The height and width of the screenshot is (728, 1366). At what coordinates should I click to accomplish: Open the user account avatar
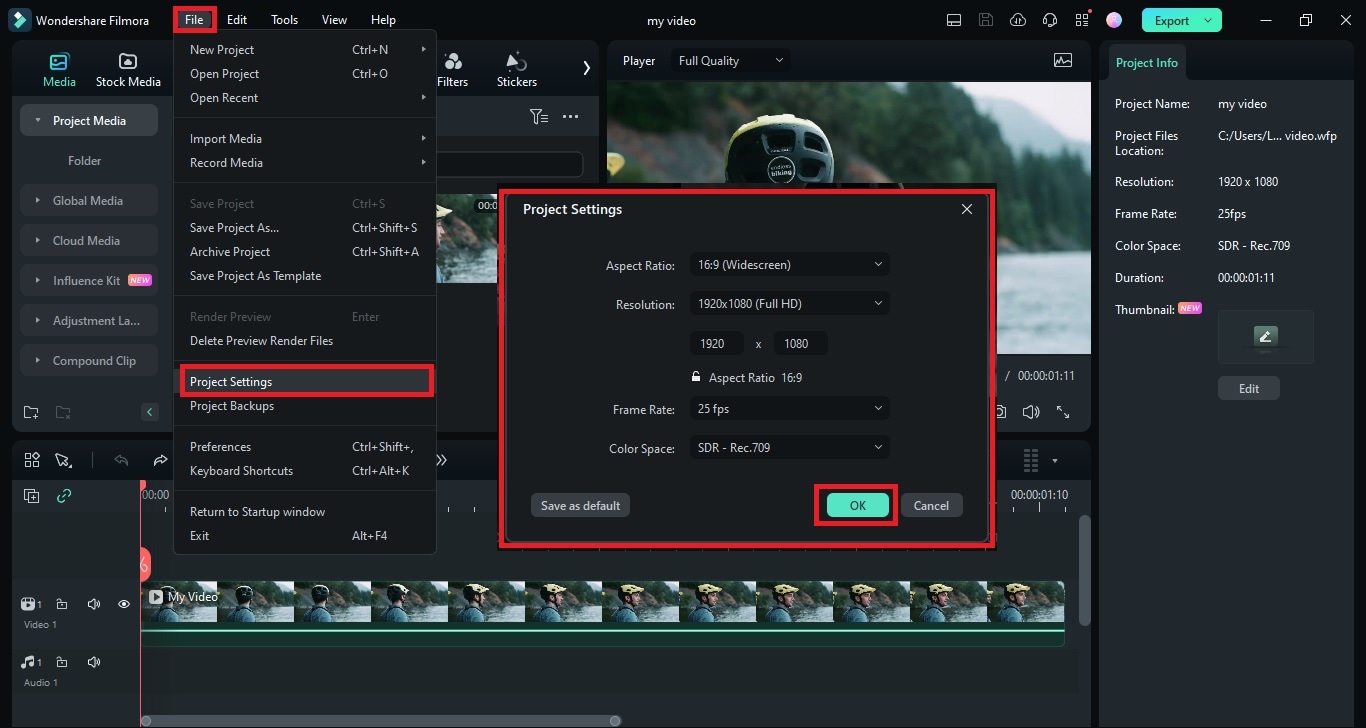1114,20
